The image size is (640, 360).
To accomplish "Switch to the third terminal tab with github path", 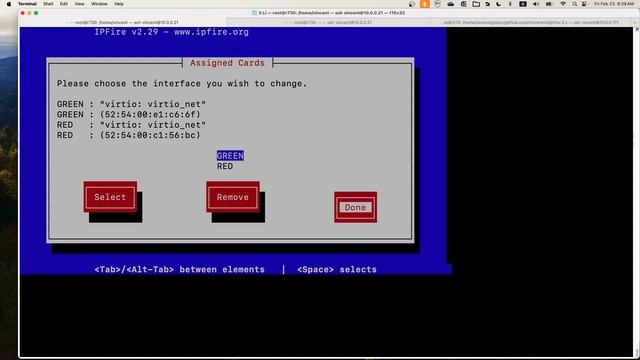I will pos(531,22).
